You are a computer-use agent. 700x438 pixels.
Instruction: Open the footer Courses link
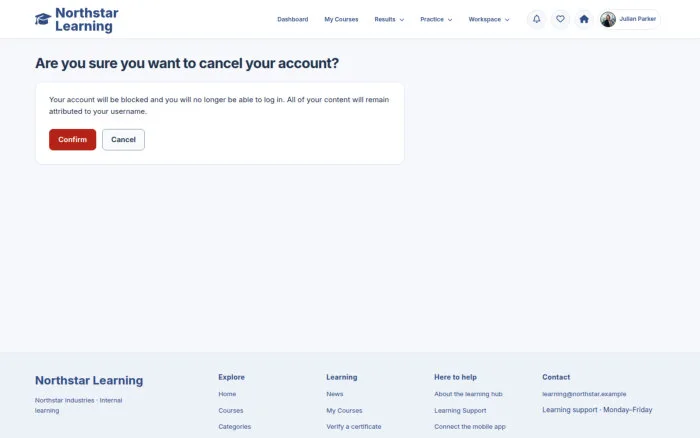coord(231,410)
